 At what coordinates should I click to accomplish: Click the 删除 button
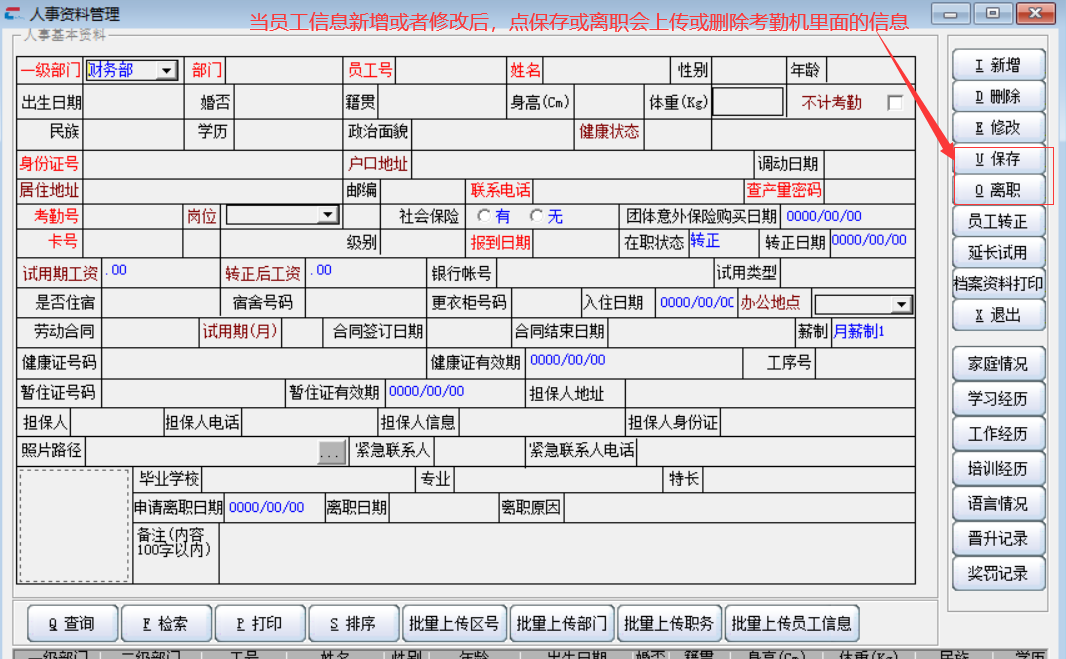[998, 97]
